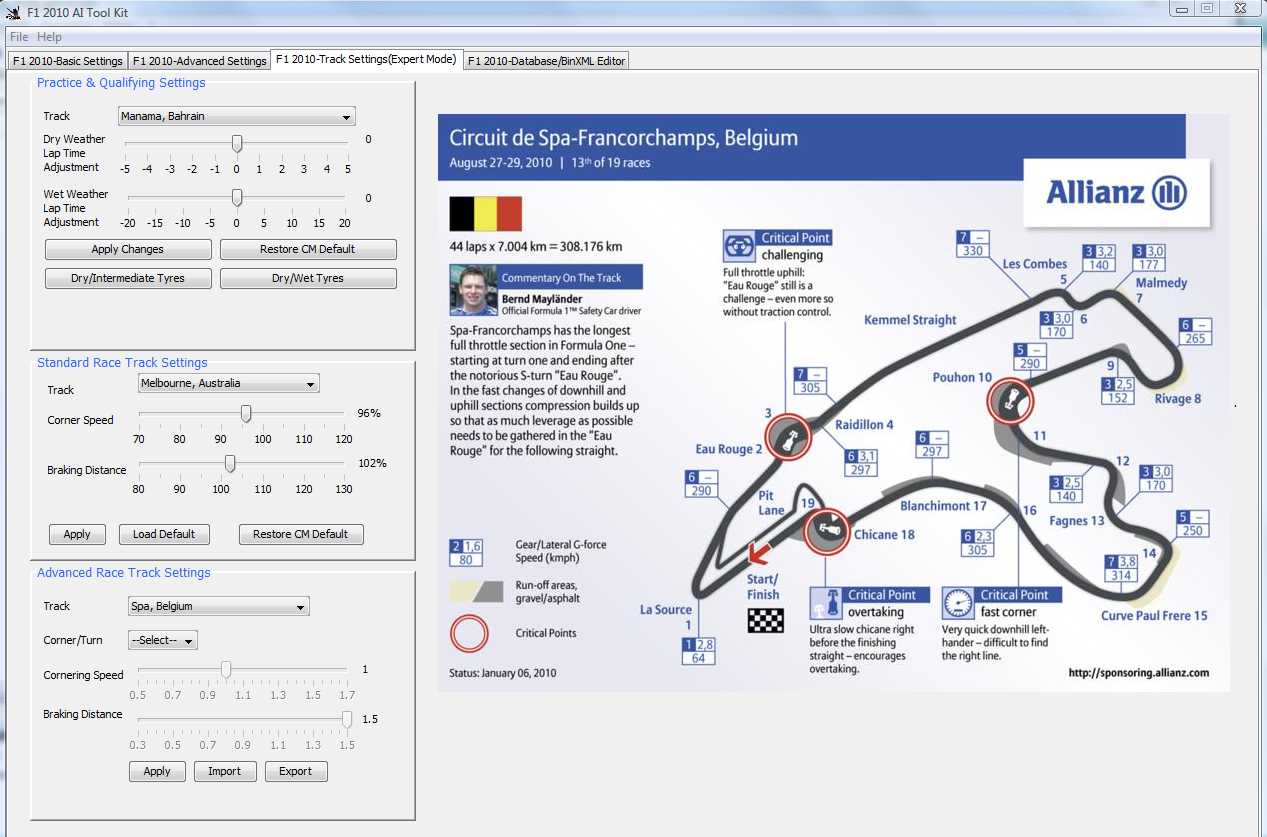Click the Kemmel Straight label
This screenshot has height=837, width=1267.
tap(910, 320)
